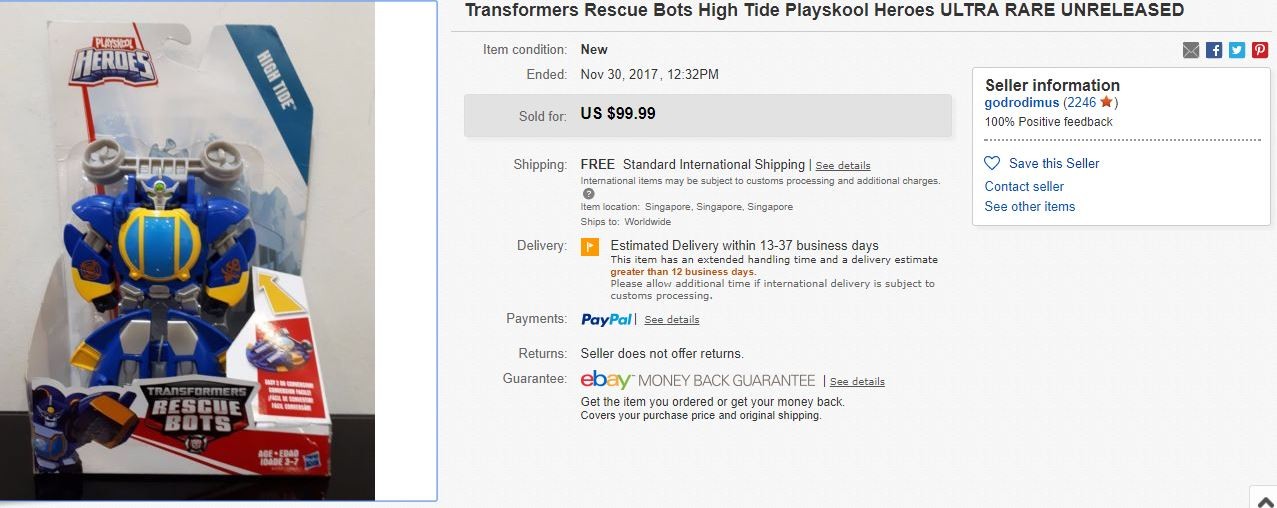Open seller godrodimus profile link

click(x=1022, y=102)
